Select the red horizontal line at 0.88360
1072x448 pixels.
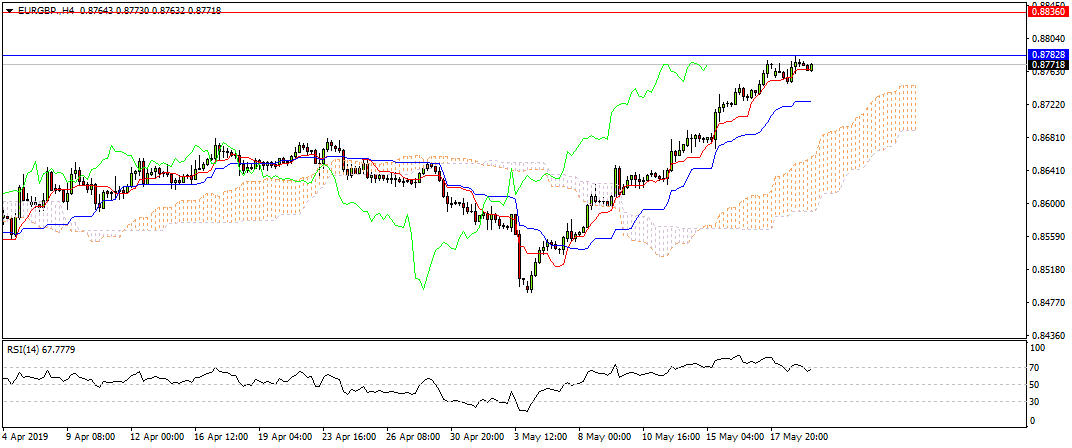tap(500, 12)
